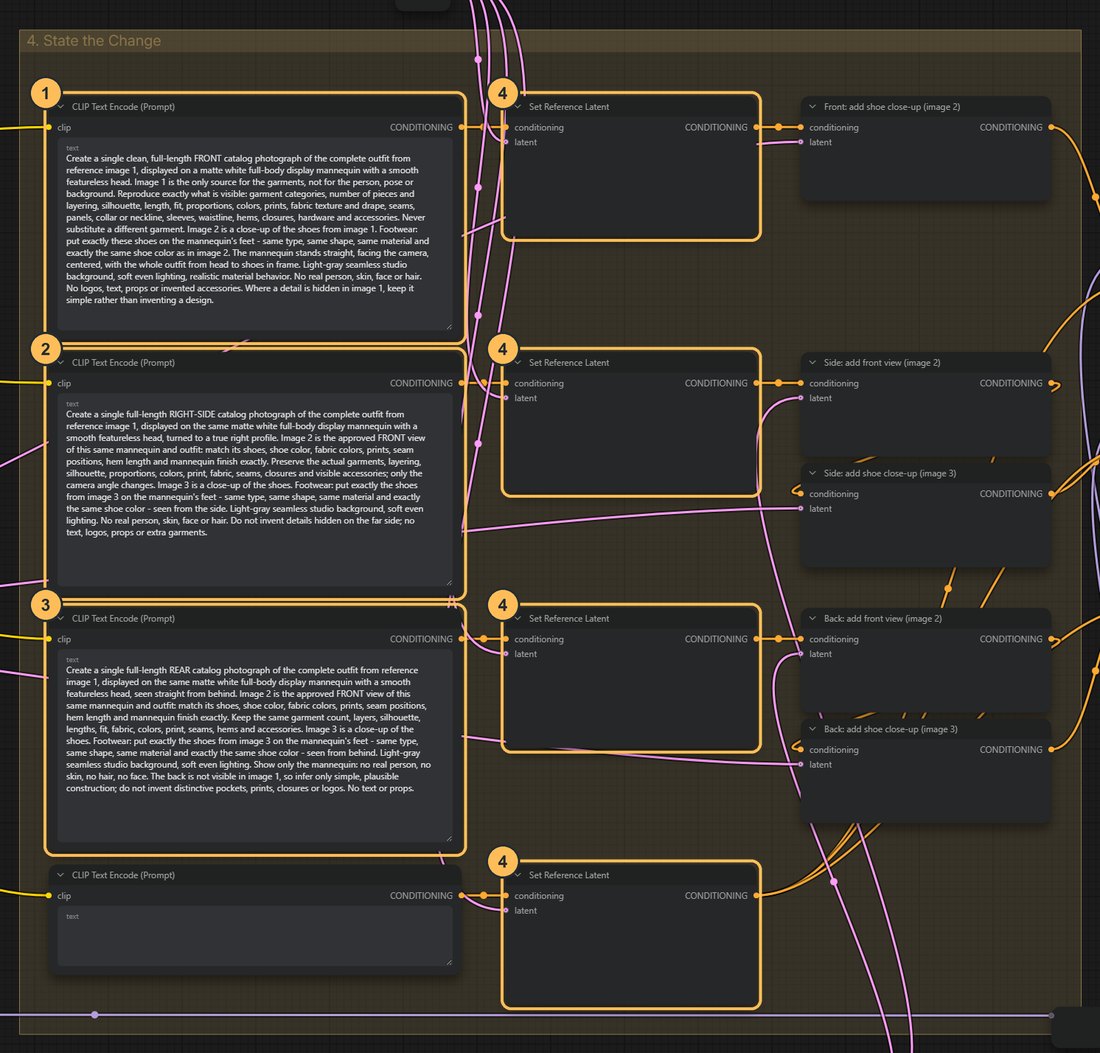Click the CONDITIONING output of the Set Reference Latent beside the REAR prompt
The height and width of the screenshot is (1053, 1100).
coord(756,639)
